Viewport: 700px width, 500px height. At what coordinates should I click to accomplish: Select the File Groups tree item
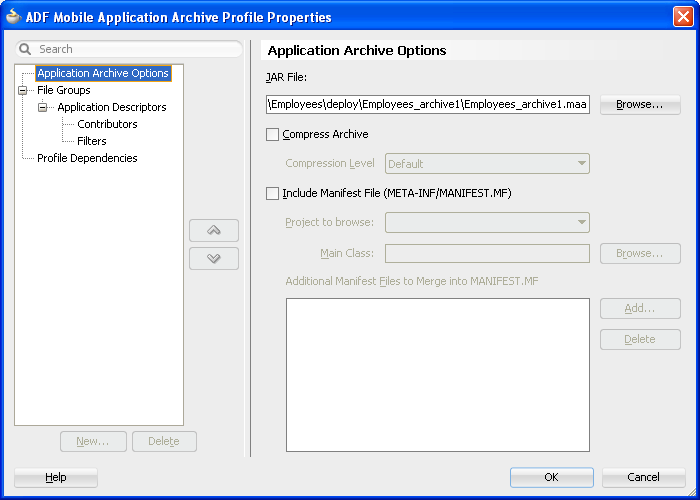coord(64,90)
